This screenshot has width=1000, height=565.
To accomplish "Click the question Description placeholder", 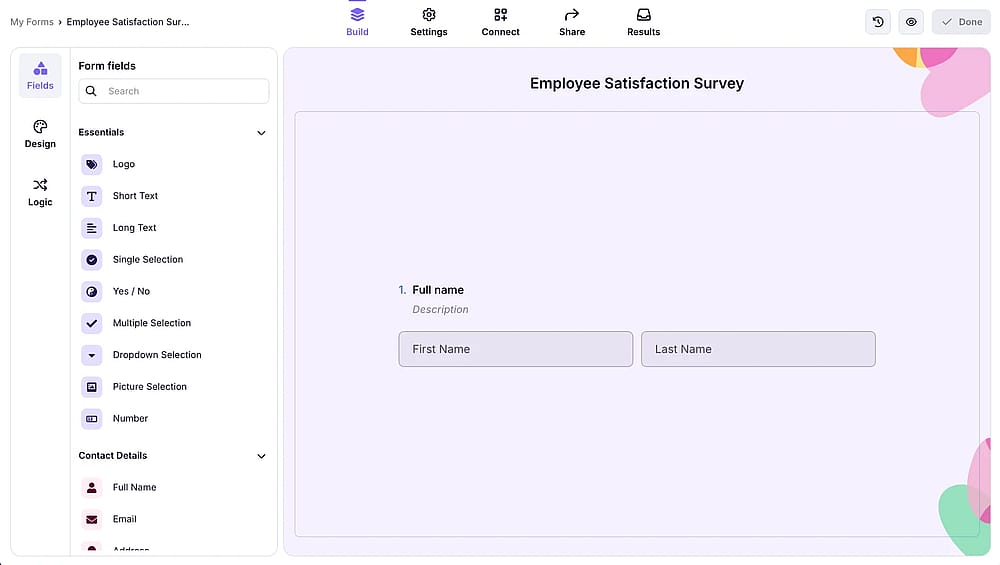I will (440, 309).
